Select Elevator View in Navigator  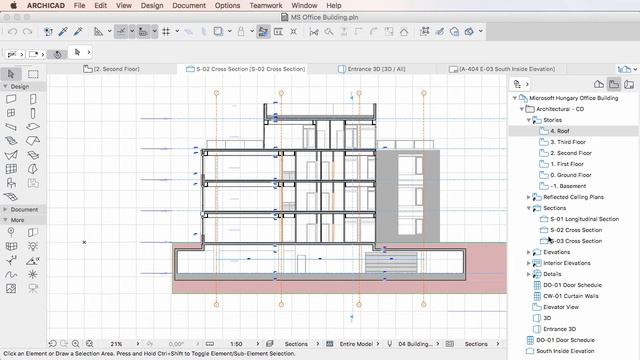561,307
